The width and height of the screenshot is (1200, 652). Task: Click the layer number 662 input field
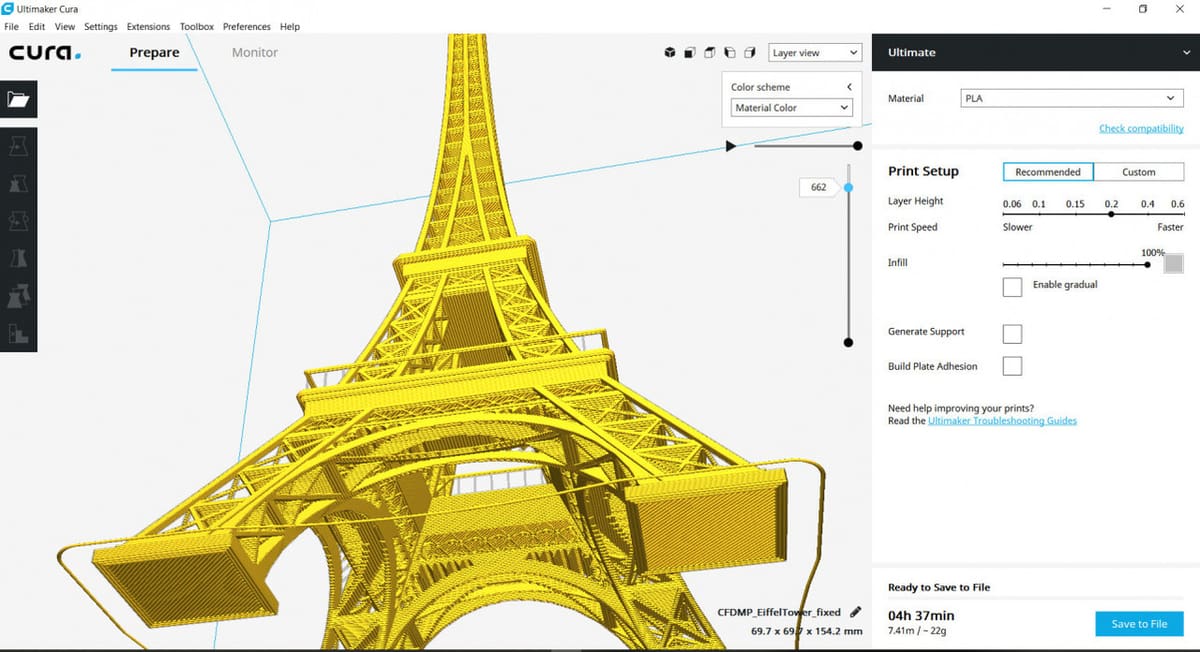point(818,187)
